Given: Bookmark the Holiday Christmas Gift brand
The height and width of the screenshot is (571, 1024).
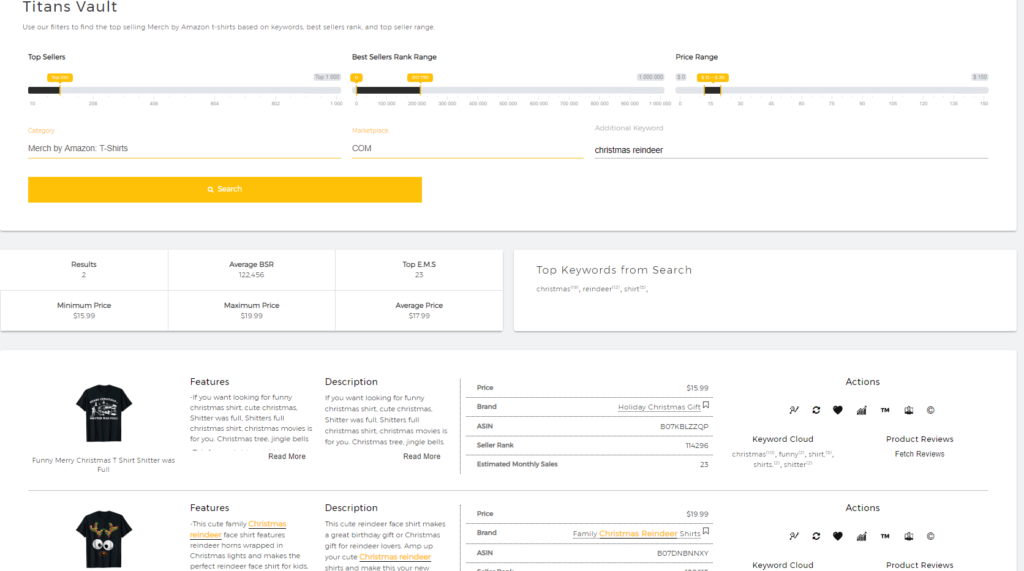Looking at the screenshot, I should pyautogui.click(x=706, y=406).
